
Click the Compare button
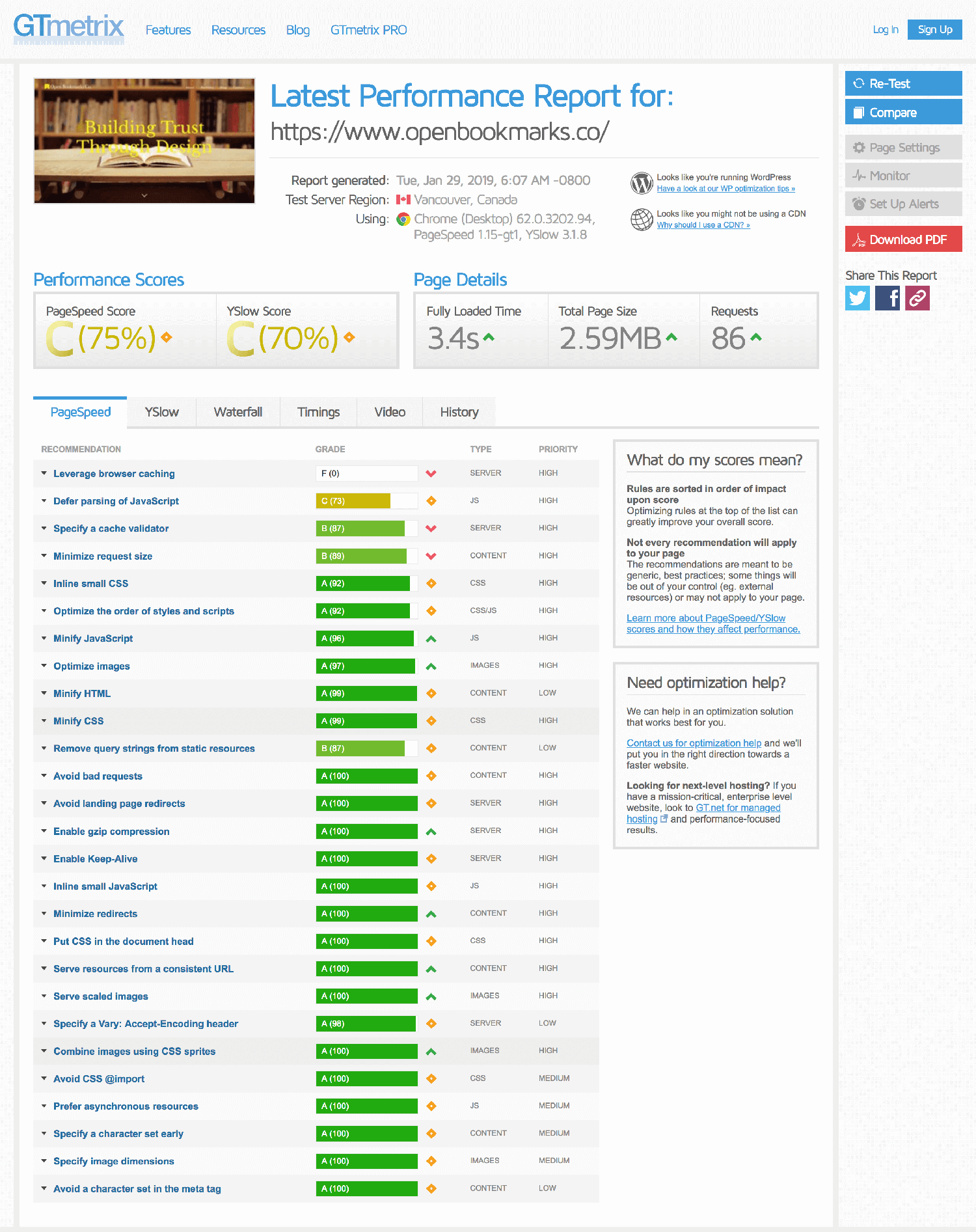pos(903,112)
